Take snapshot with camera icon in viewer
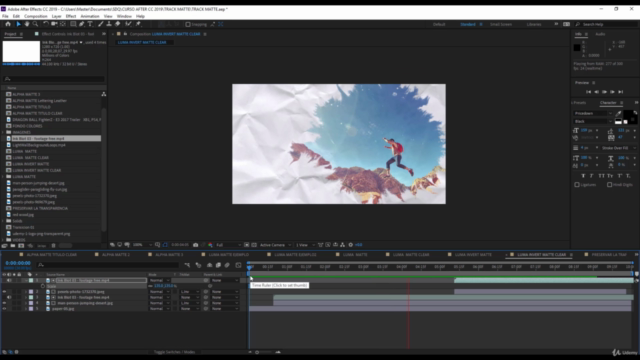Viewport: 640px width, 360px height. coord(196,245)
